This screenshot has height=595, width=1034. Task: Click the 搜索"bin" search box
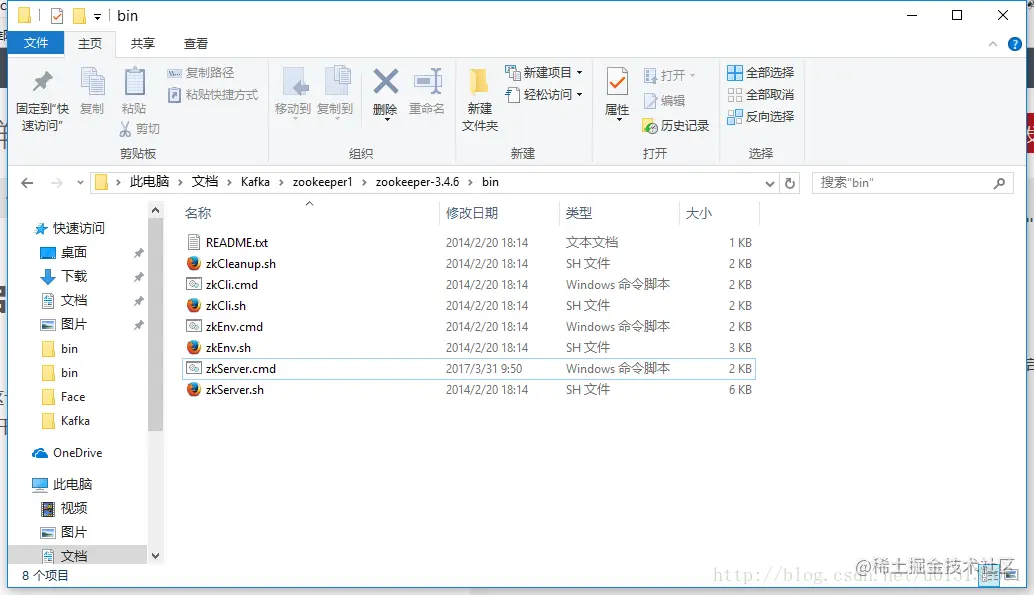(x=912, y=183)
